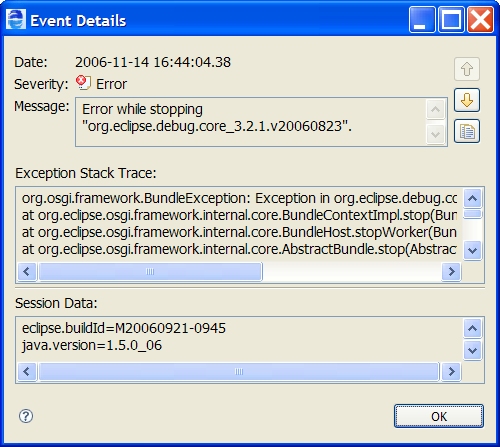Click the stack trace horizontal scroll right arrow
The height and width of the screenshot is (447, 500).
tap(451, 272)
